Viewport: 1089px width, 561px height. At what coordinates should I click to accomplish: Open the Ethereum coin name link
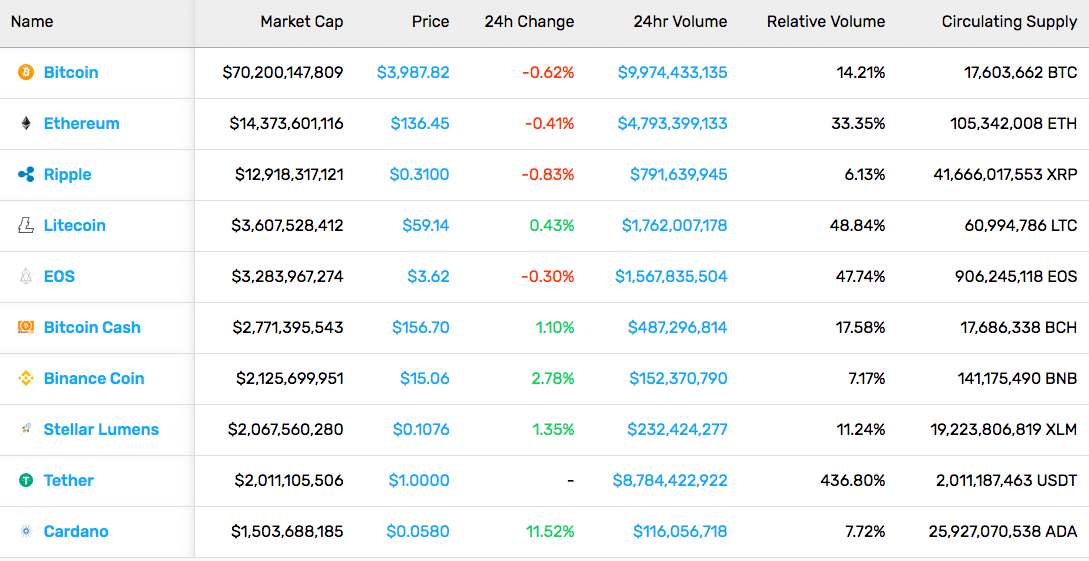(x=81, y=124)
